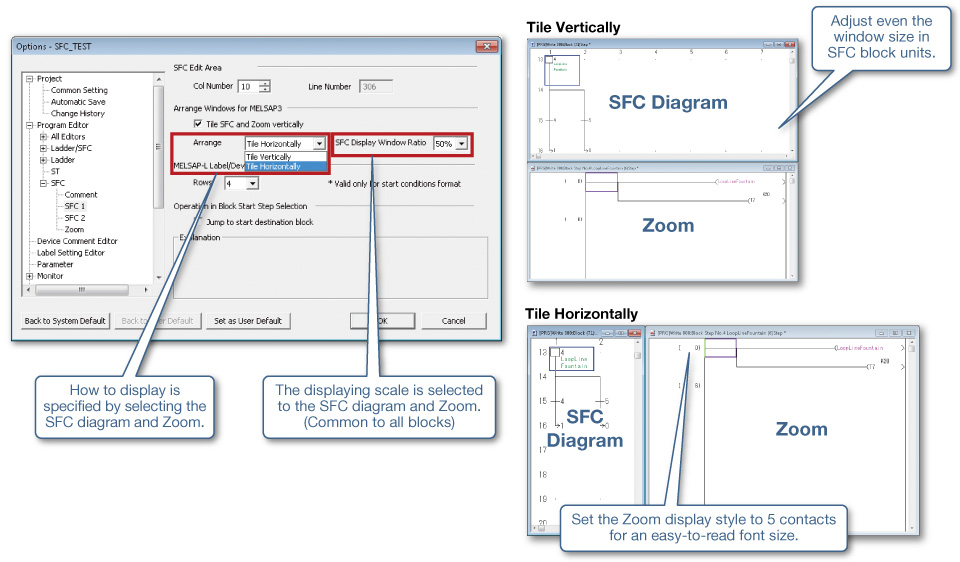The height and width of the screenshot is (562, 960).
Task: Open the Device Comment Editor settings
Action: pyautogui.click(x=77, y=241)
